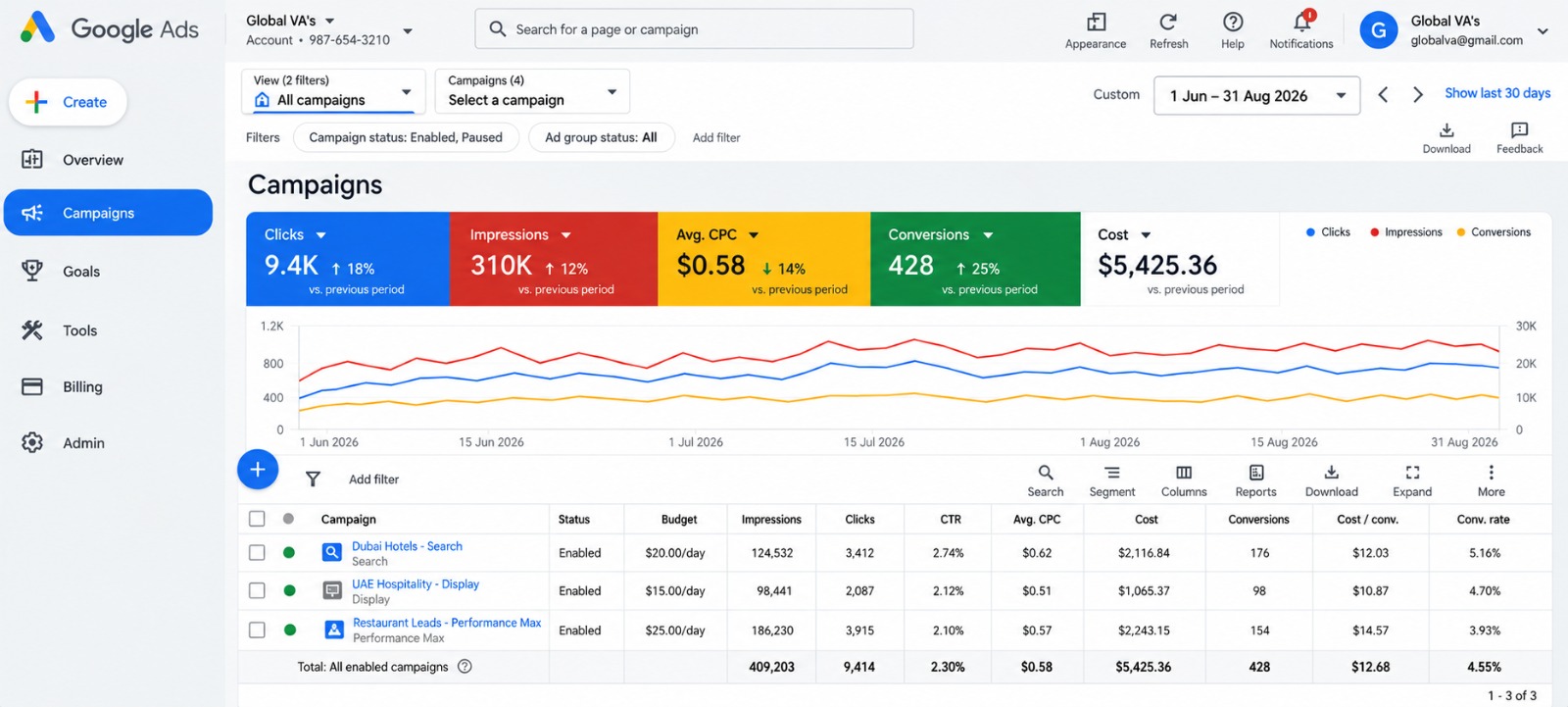Click the Search for a page or campaign field
This screenshot has height=707, width=1568.
tap(695, 29)
